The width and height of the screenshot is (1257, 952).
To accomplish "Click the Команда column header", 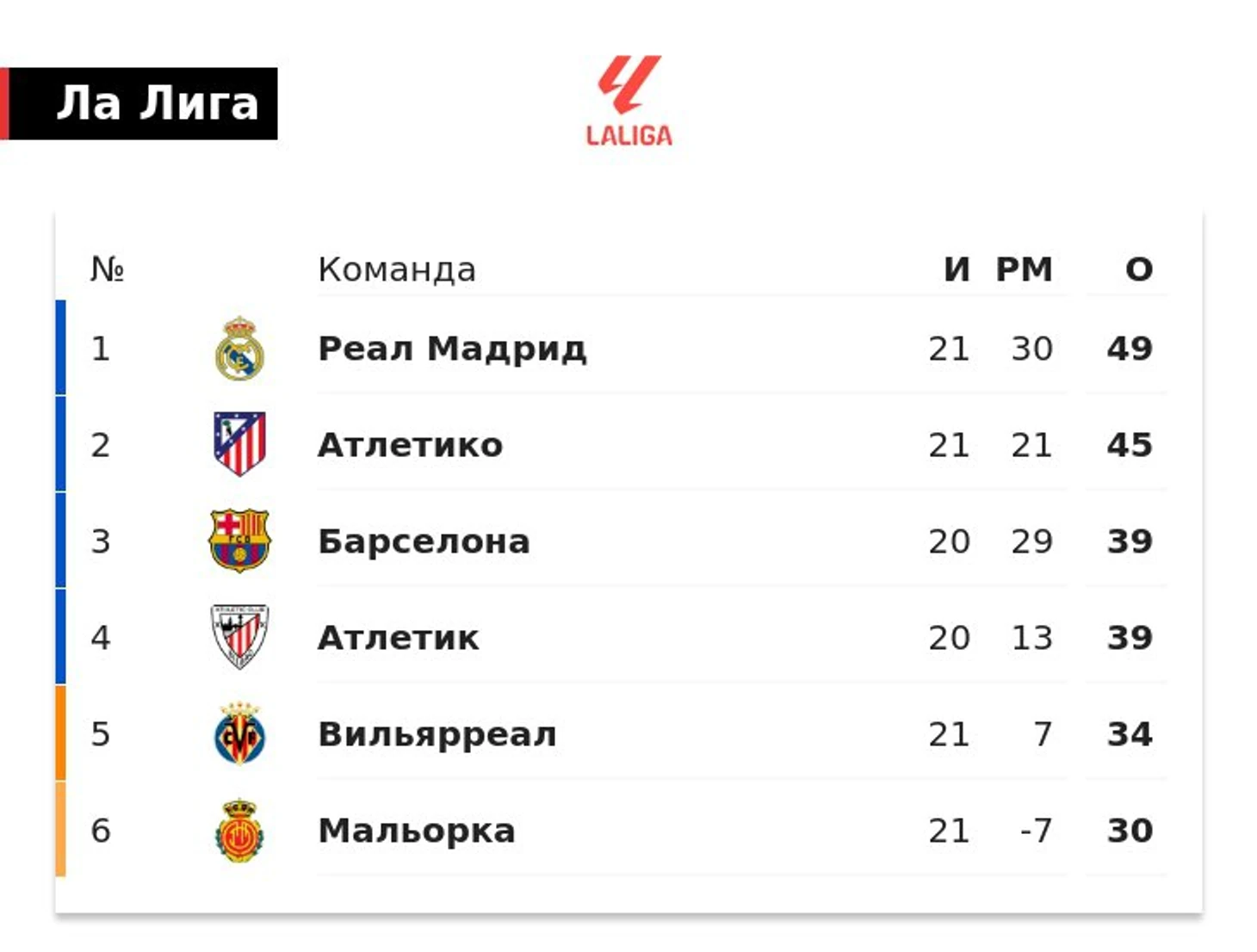I will coord(397,269).
